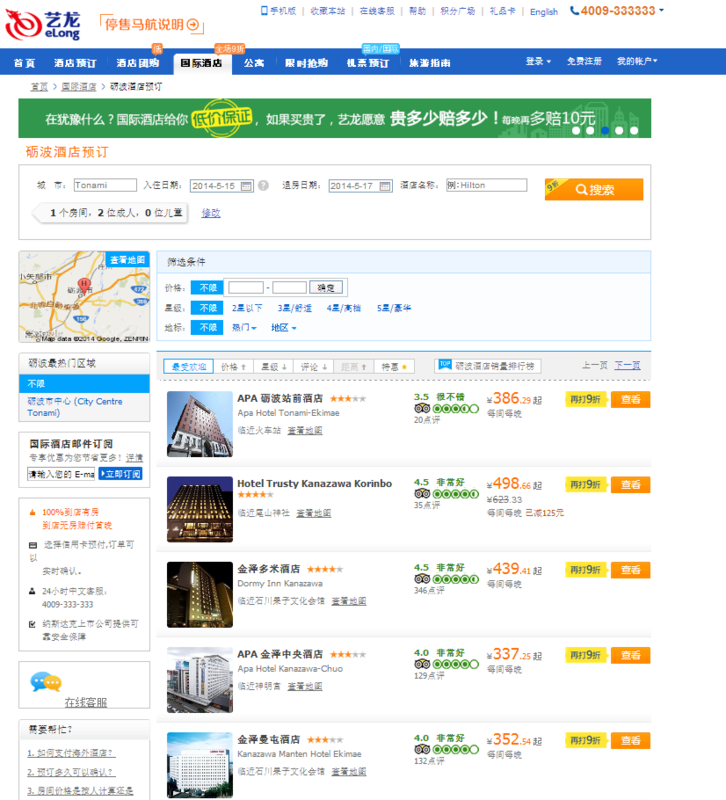This screenshot has width=726, height=800.
Task: Click the orange 搜索 search button
Action: click(594, 190)
